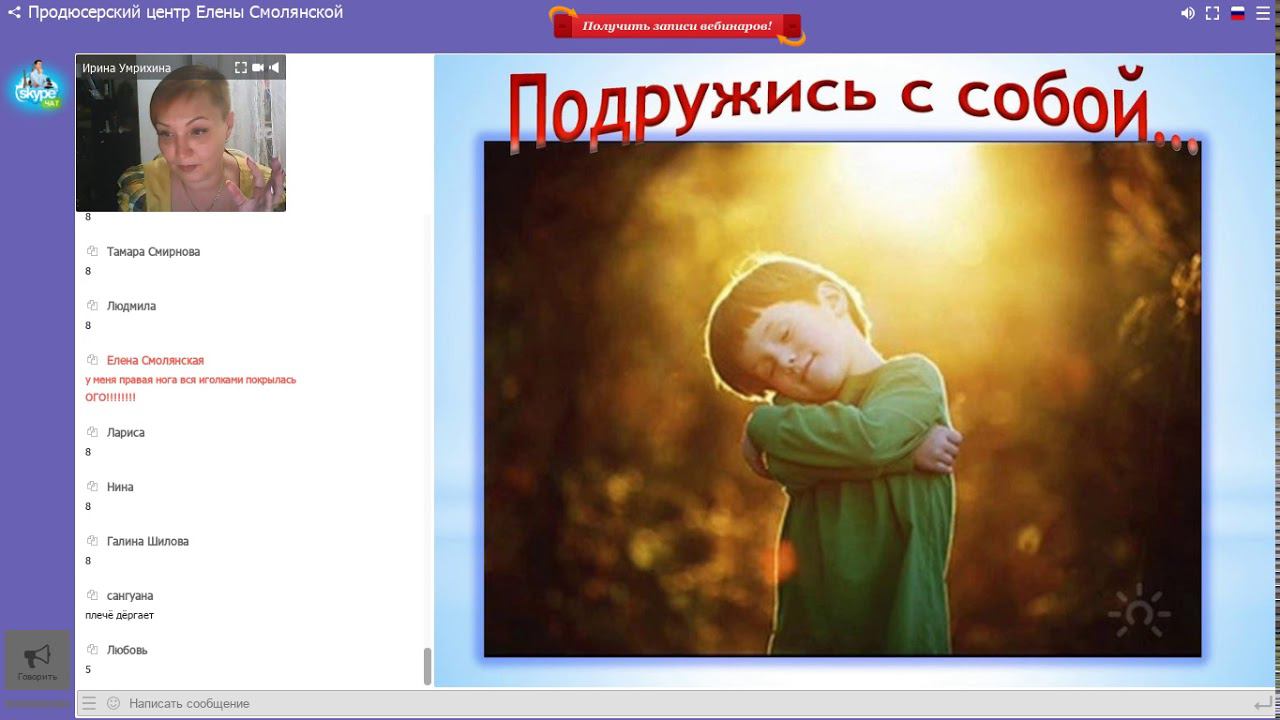Select the name Любовь in chat
The height and width of the screenshot is (720, 1280).
tap(127, 650)
